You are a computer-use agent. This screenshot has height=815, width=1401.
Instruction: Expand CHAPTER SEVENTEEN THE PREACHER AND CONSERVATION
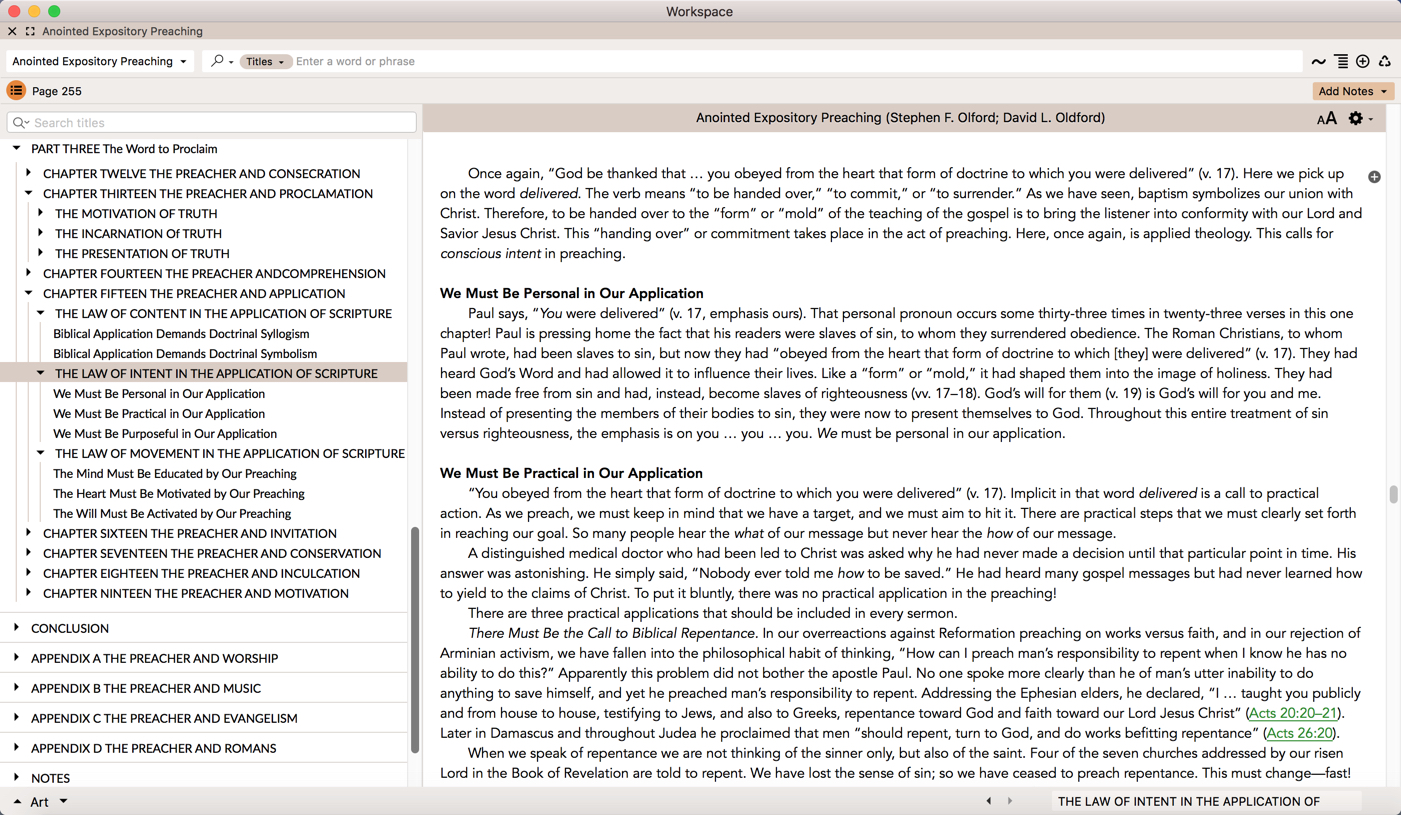(x=28, y=553)
